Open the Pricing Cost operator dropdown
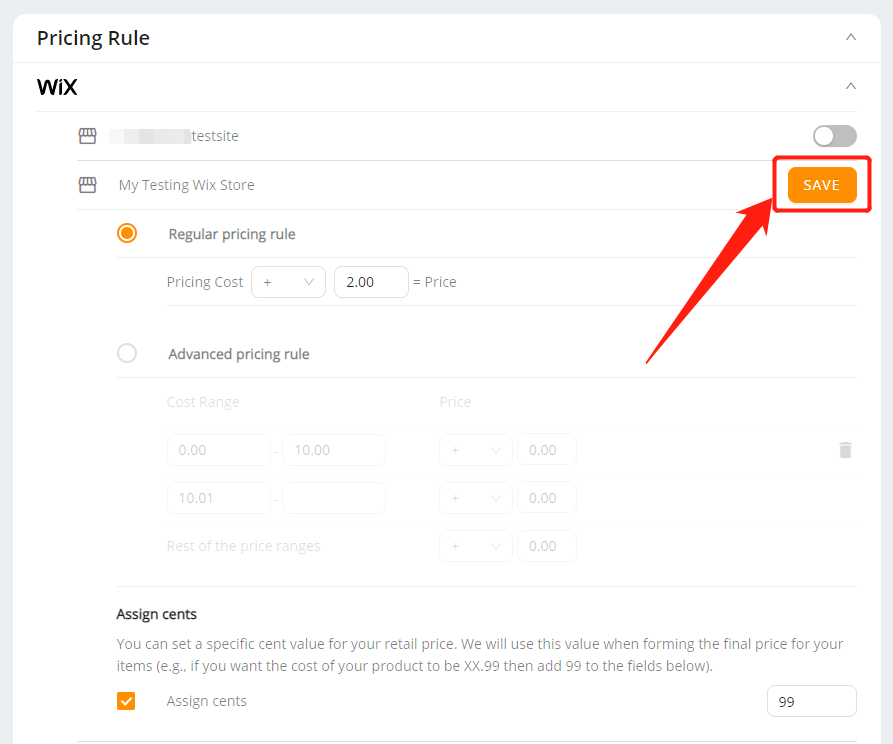 coord(289,282)
